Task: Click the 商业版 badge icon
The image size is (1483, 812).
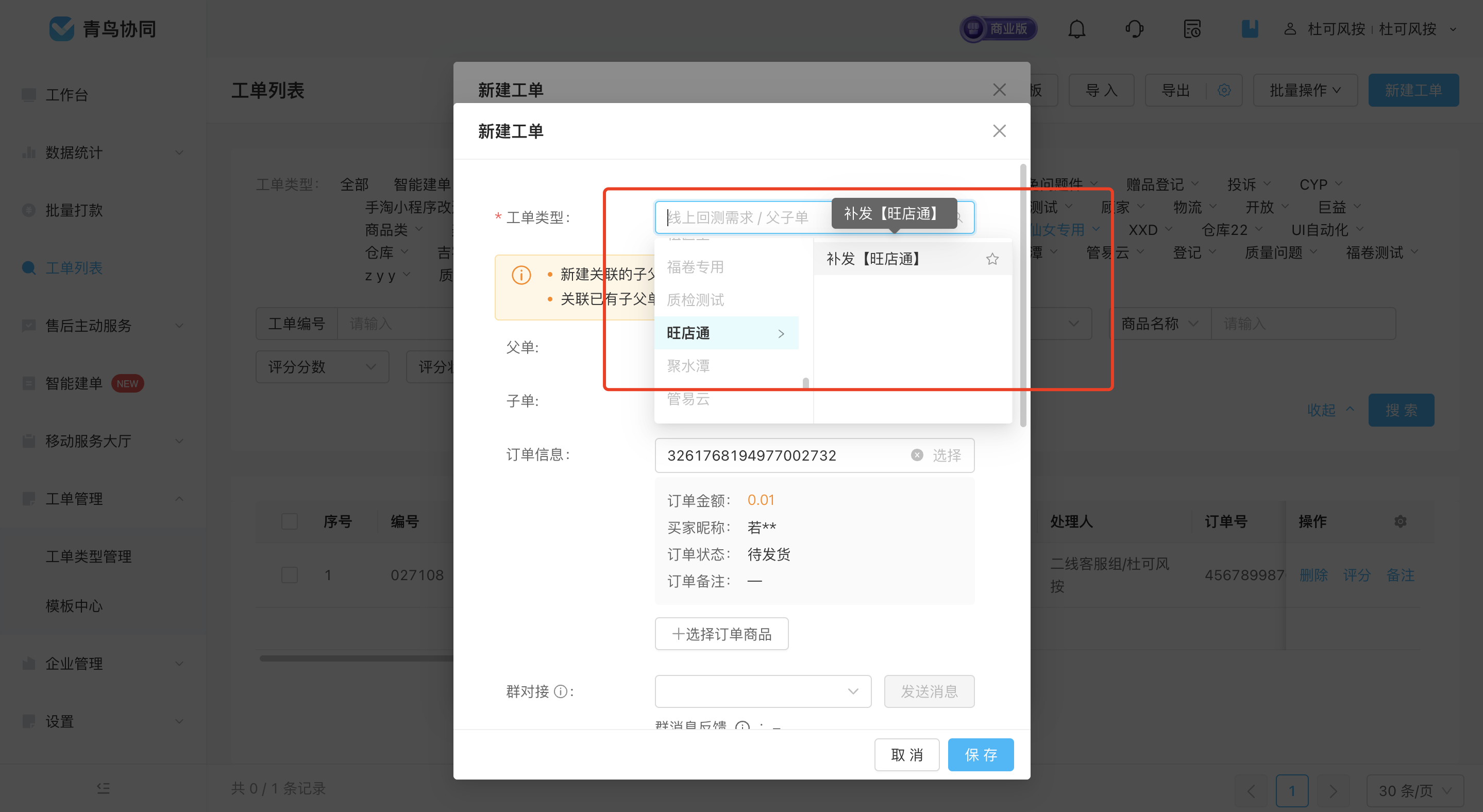Action: [1000, 28]
